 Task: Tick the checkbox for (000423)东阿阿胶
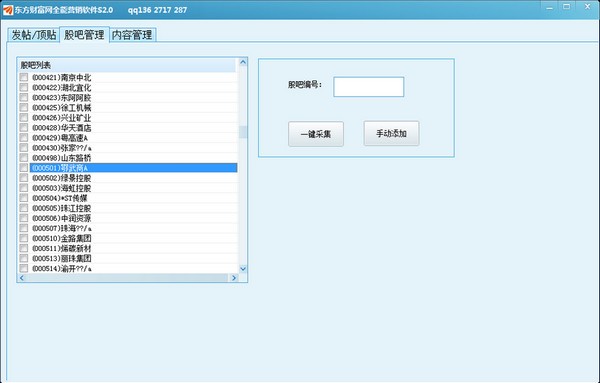(x=24, y=97)
